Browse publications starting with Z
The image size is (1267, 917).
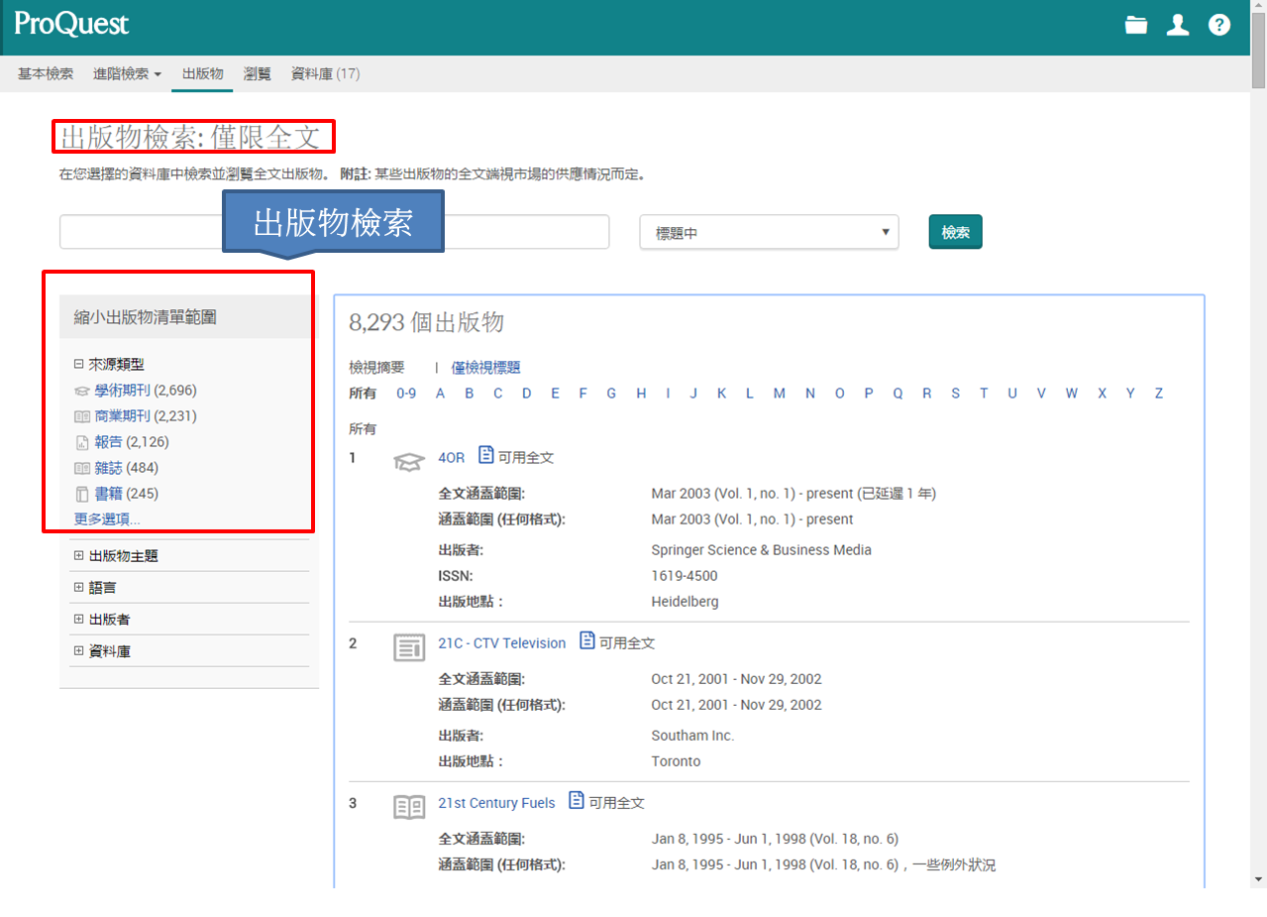tap(1159, 394)
